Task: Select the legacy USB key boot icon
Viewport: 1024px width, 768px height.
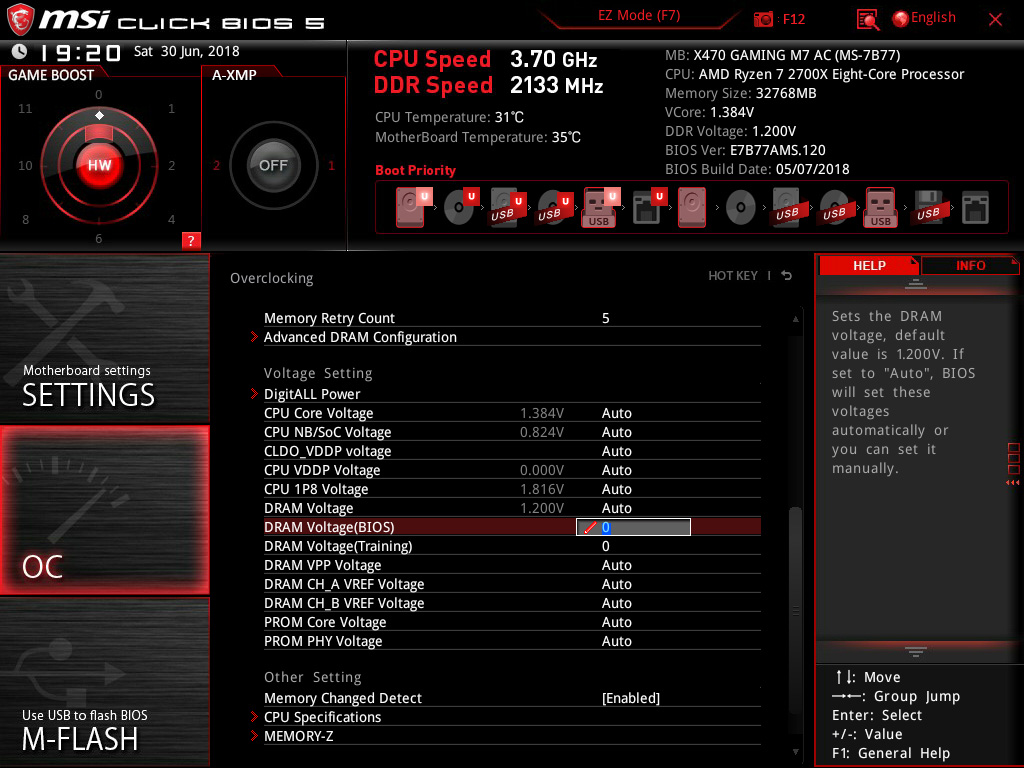Action: 880,207
